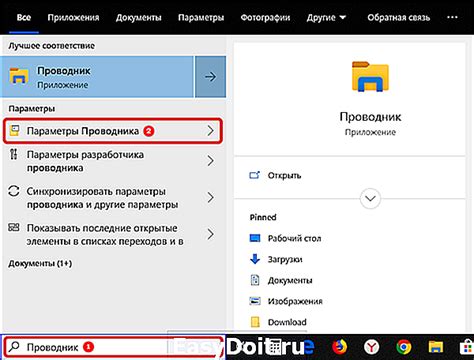Click the Загрузки down-arrow icon
474x360 pixels.
point(255,259)
